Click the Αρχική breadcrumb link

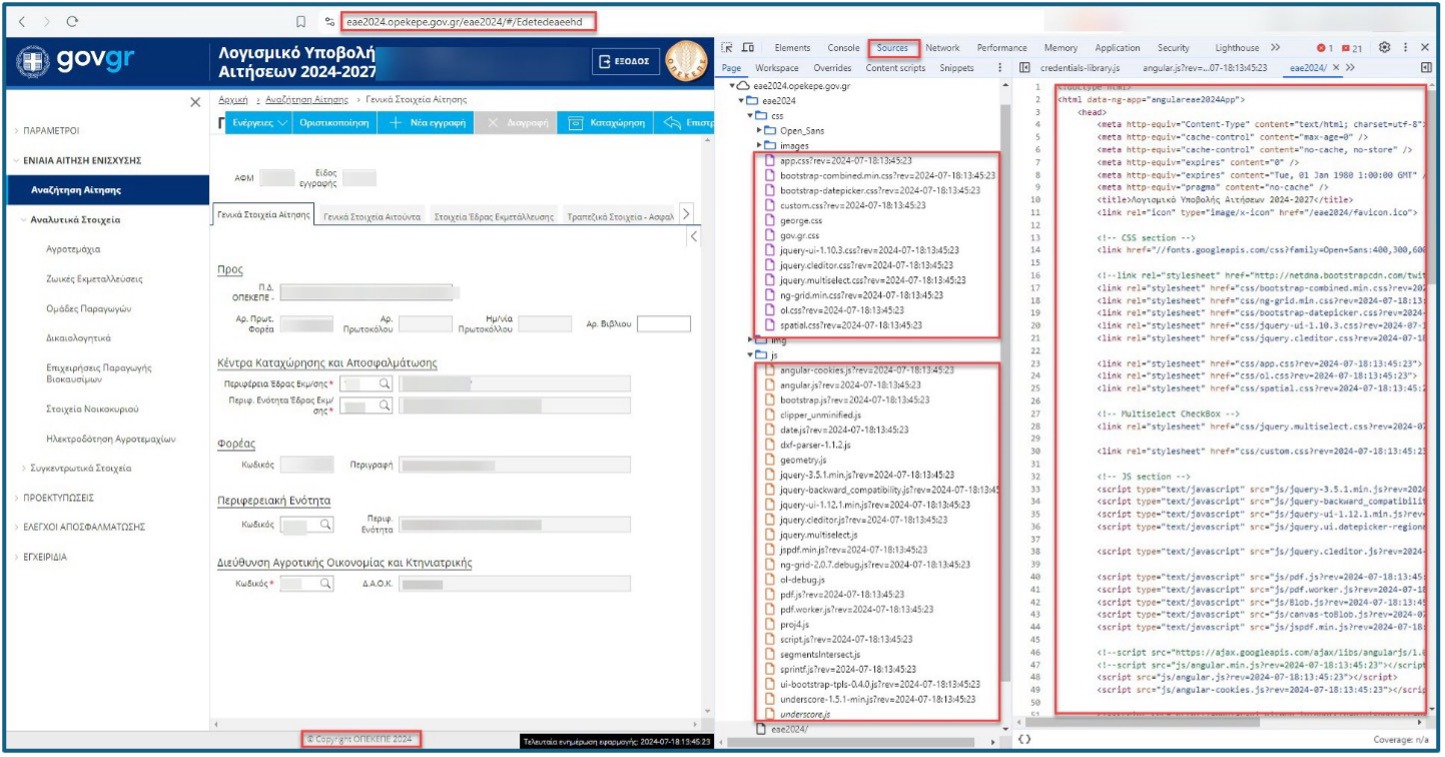pos(233,100)
